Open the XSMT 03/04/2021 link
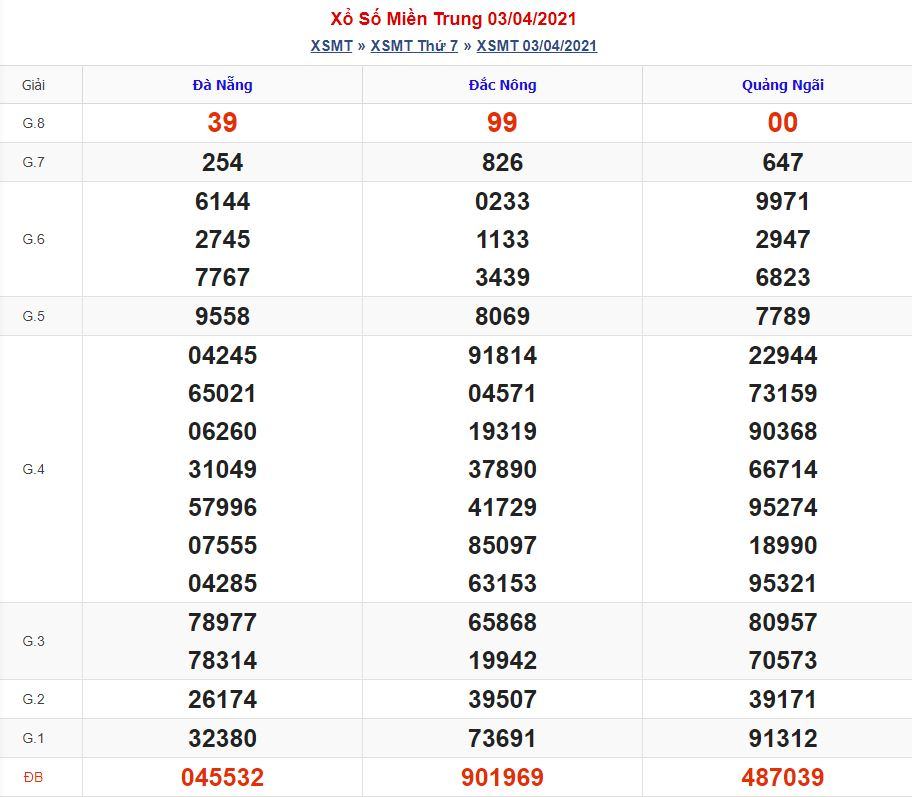This screenshot has height=797, width=912. 537,46
